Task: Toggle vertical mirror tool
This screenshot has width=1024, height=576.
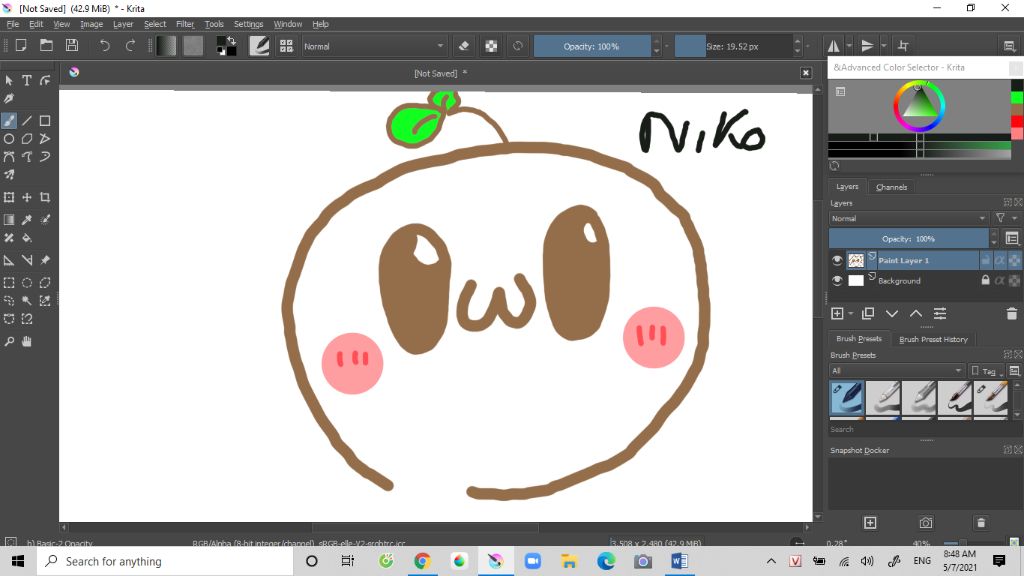Action: click(x=867, y=46)
